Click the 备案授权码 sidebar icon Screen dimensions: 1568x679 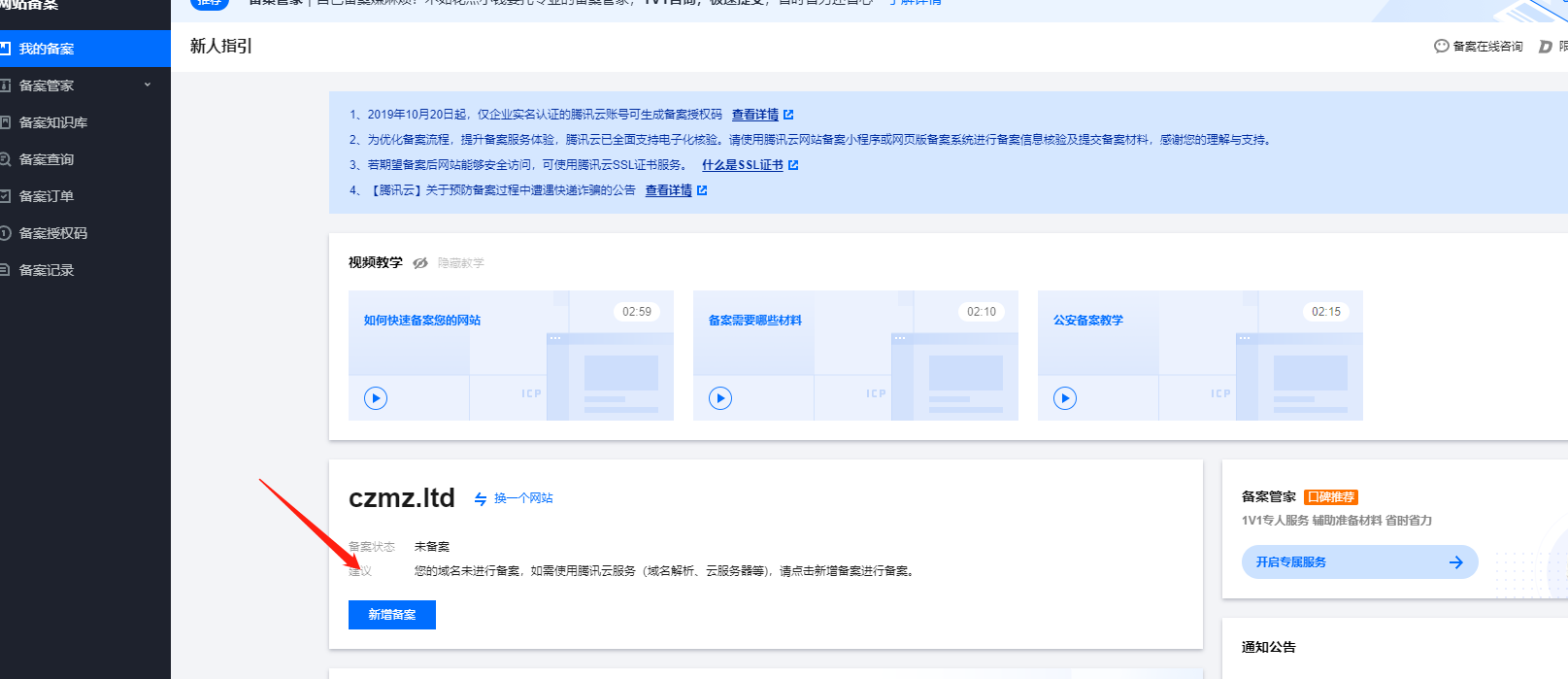coord(5,233)
